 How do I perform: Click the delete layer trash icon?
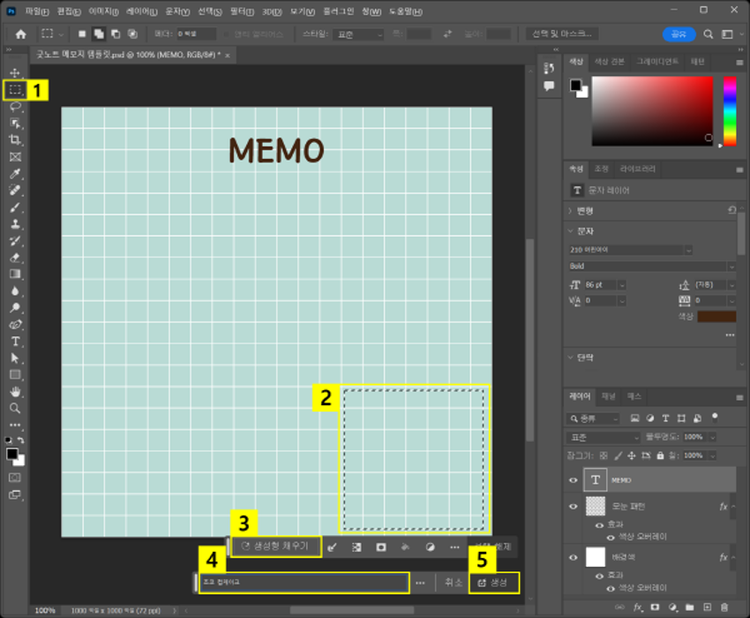pyautogui.click(x=724, y=606)
